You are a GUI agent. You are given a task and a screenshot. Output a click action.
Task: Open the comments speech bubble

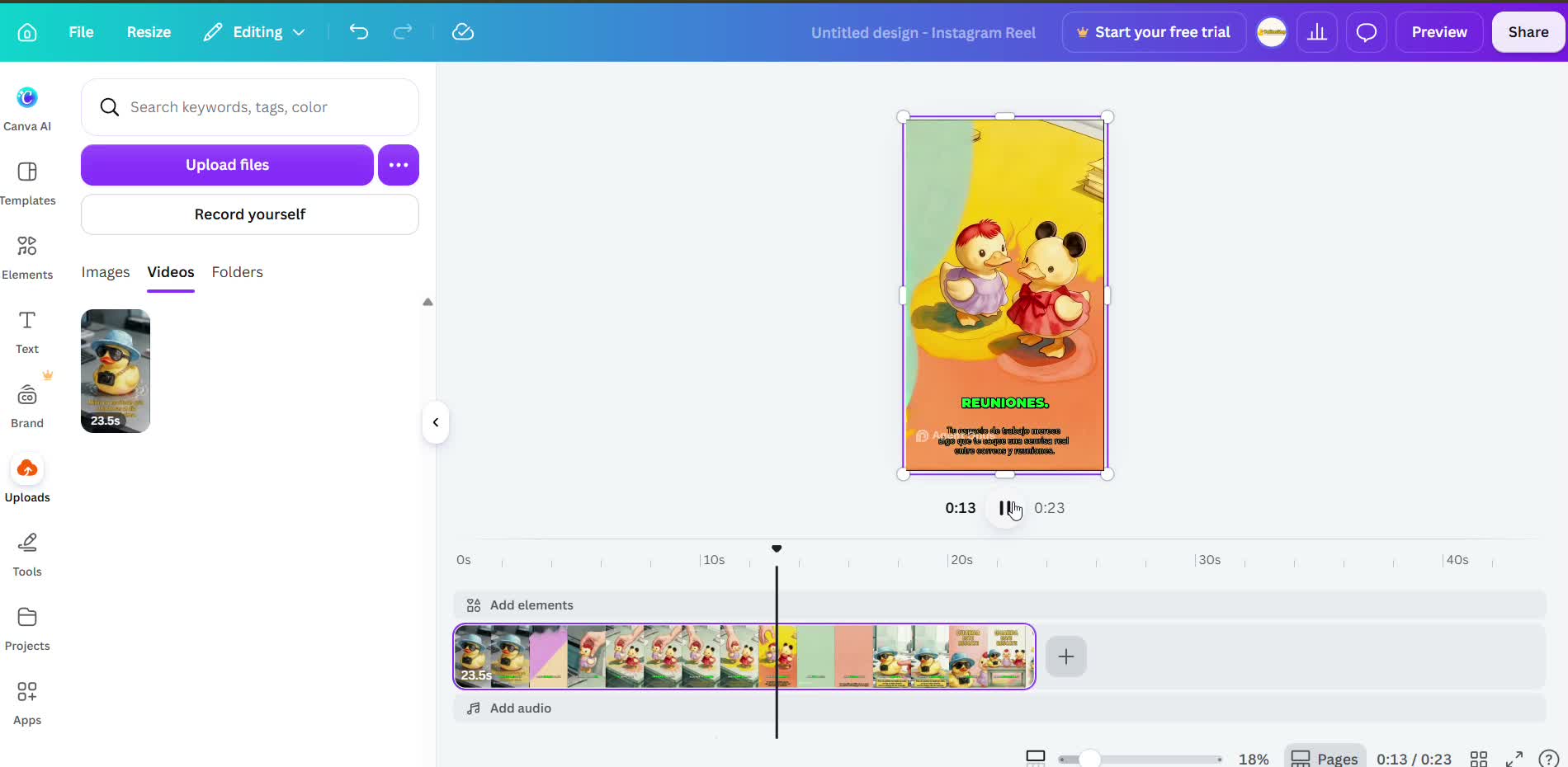pos(1367,32)
